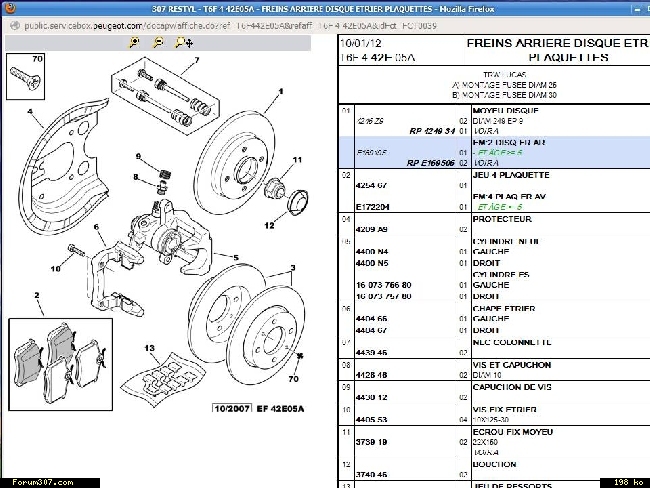
Task: Click the reference RP 4249 34
Action: [x=432, y=131]
